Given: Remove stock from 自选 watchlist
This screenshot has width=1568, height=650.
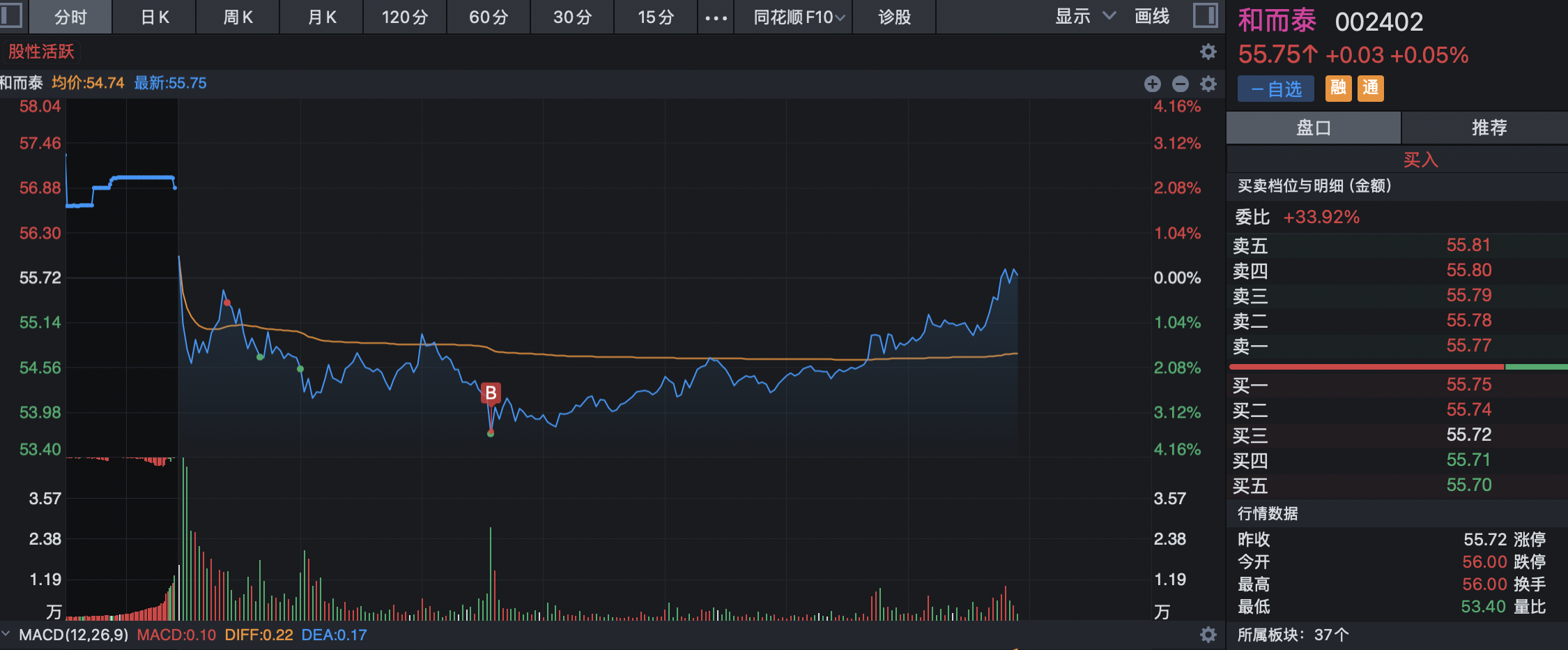Looking at the screenshot, I should (x=1275, y=89).
